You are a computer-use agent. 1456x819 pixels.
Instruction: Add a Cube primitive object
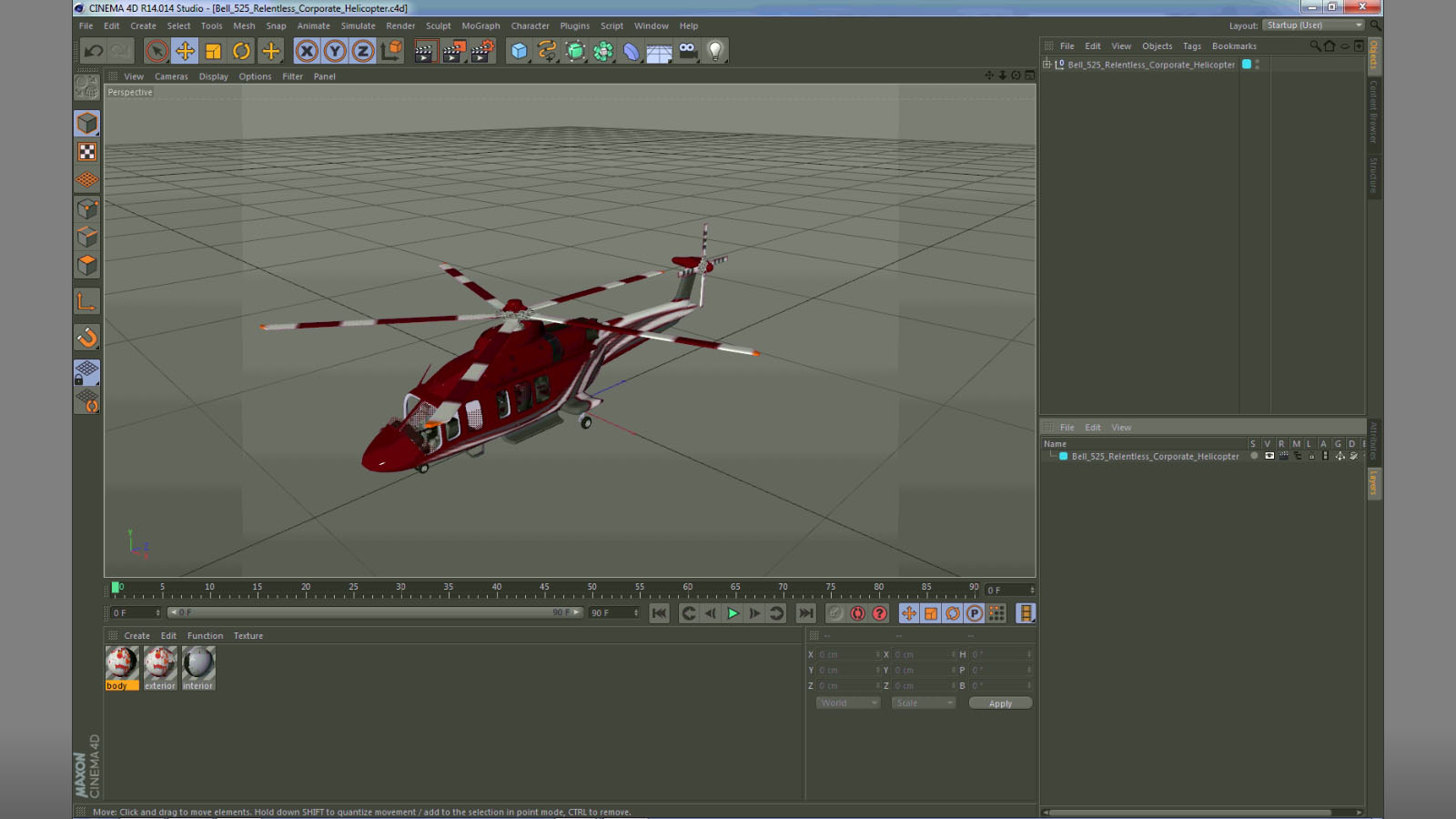519,51
